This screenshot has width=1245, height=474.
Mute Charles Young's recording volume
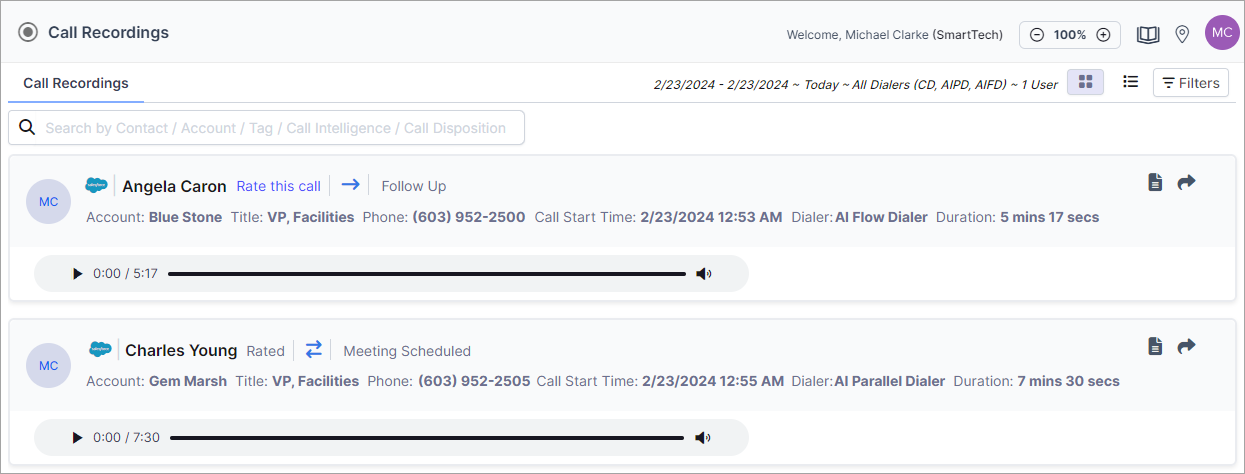click(x=703, y=437)
